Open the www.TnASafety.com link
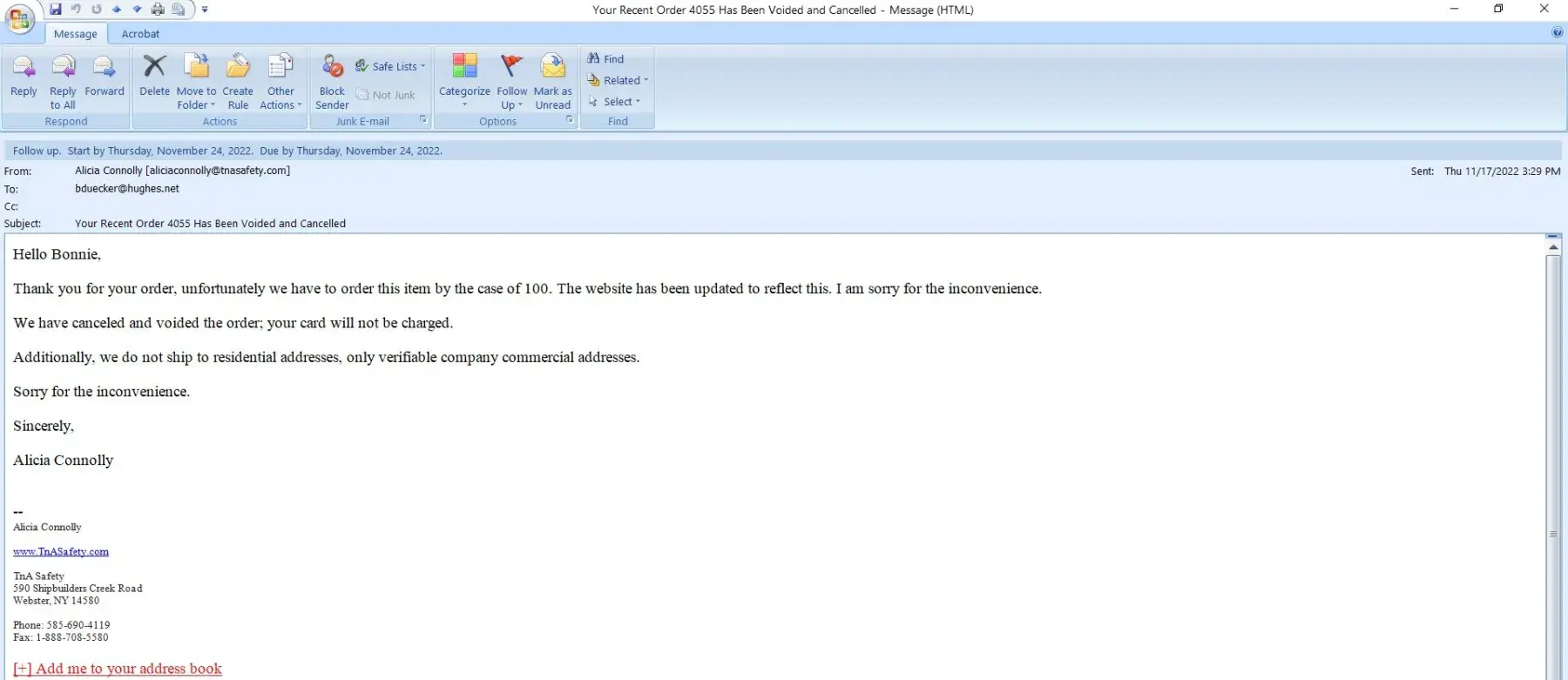 61,551
